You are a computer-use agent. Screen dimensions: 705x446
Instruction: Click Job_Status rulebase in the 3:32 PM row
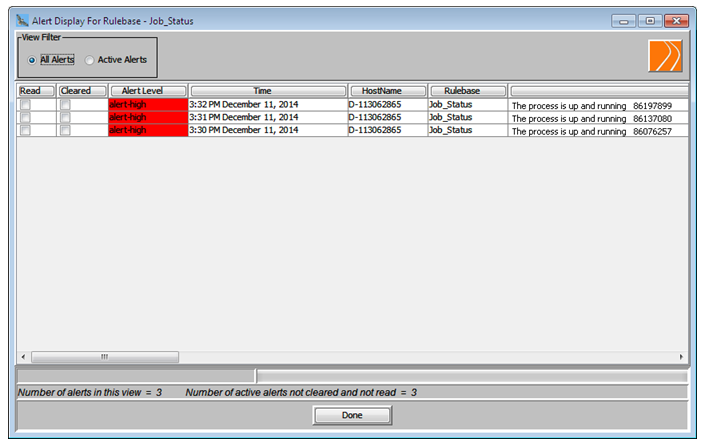[x=468, y=105]
